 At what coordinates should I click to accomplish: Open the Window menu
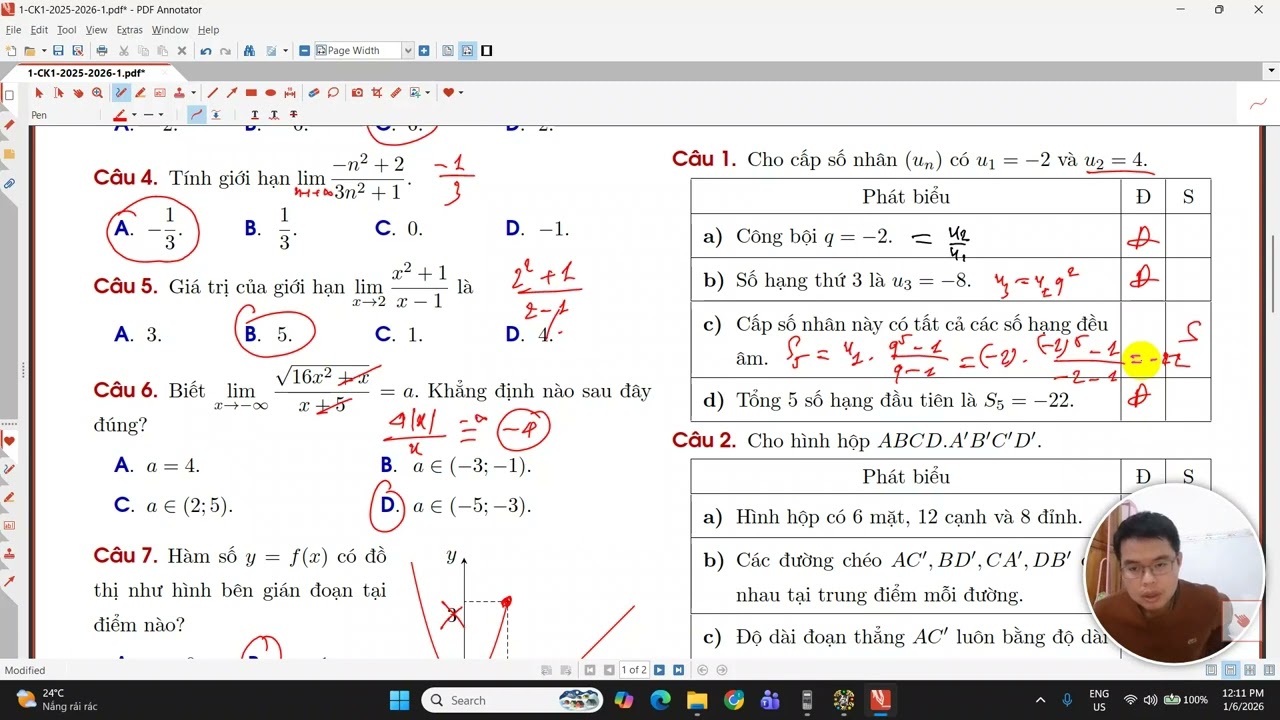pos(170,30)
